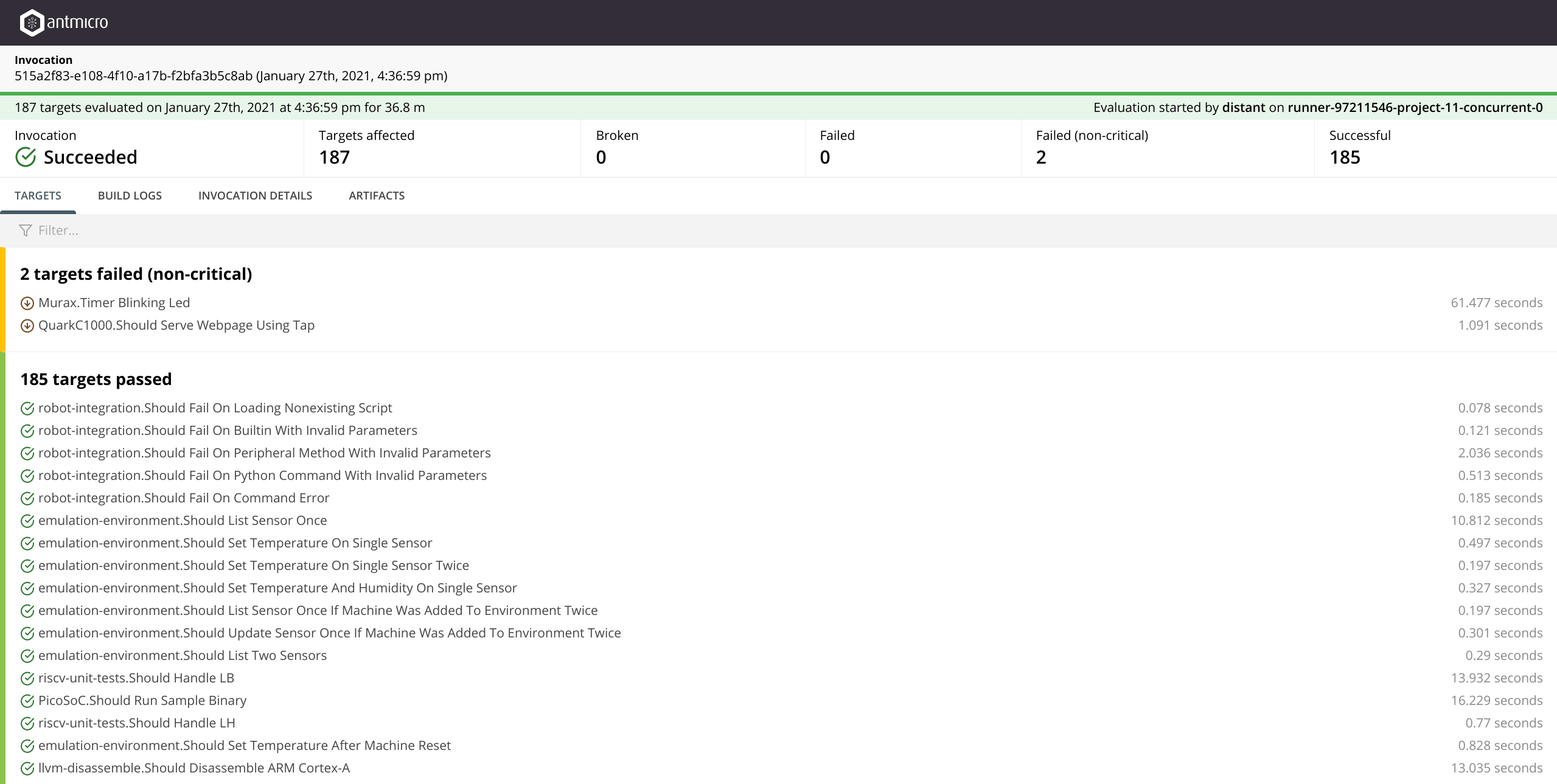Switch to the Build Logs tab
The width and height of the screenshot is (1557, 784).
pos(130,196)
